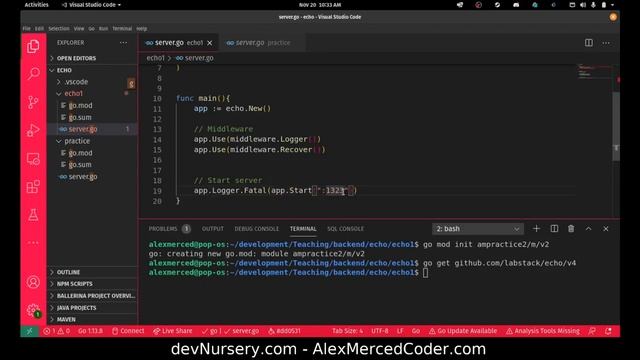
Task: Click the code minimap
Action: (x=594, y=71)
